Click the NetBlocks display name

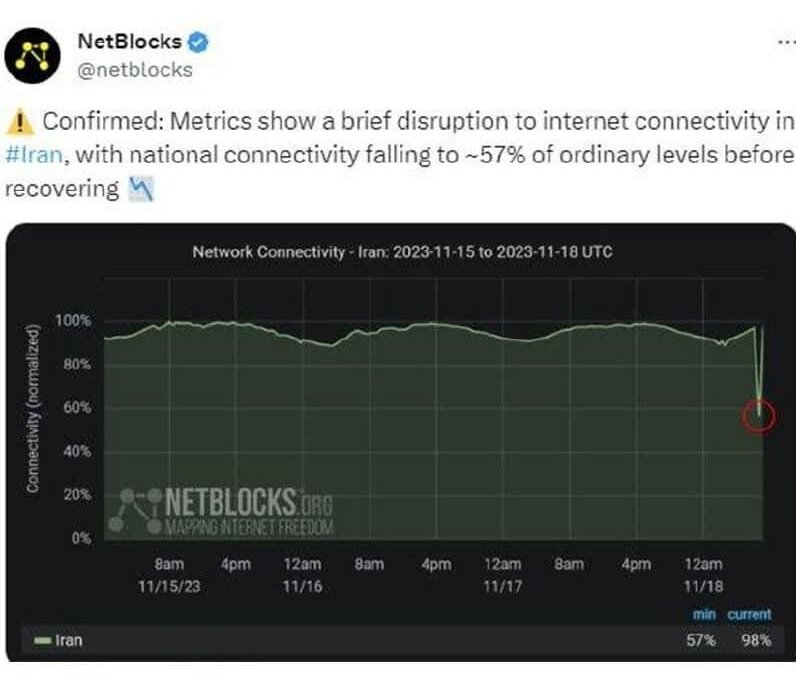click(130, 43)
